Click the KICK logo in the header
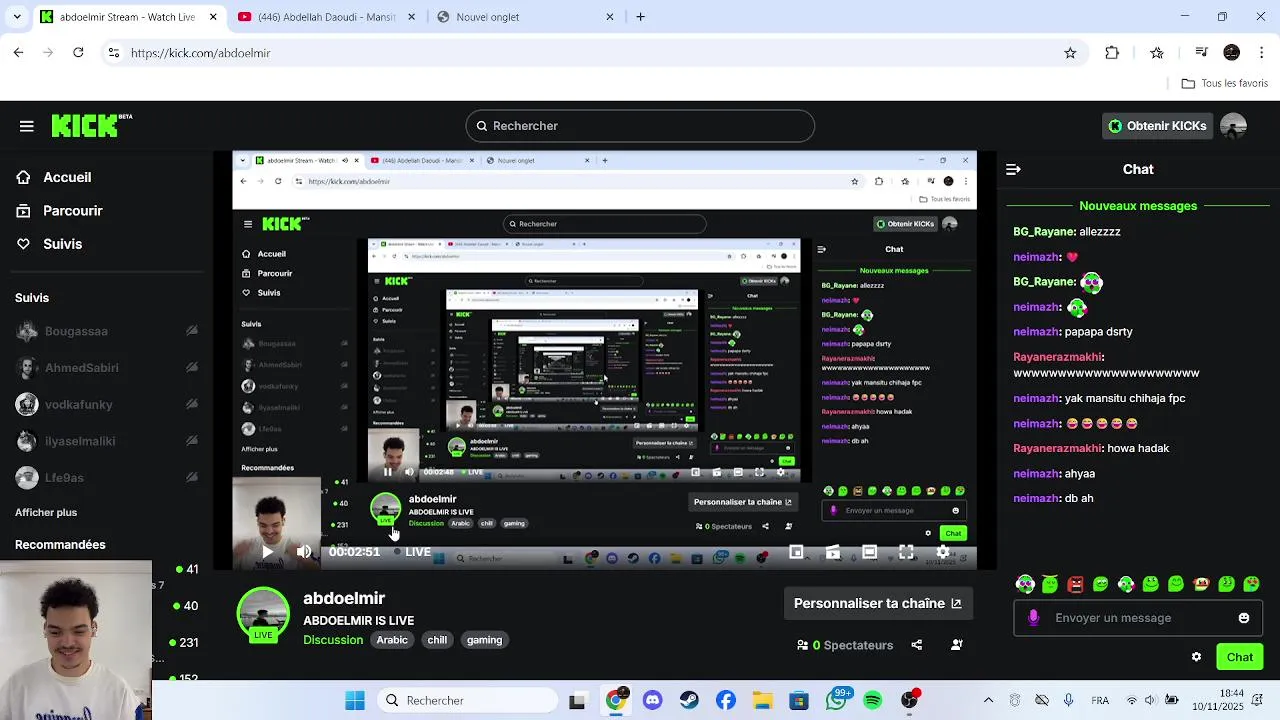 (x=91, y=125)
